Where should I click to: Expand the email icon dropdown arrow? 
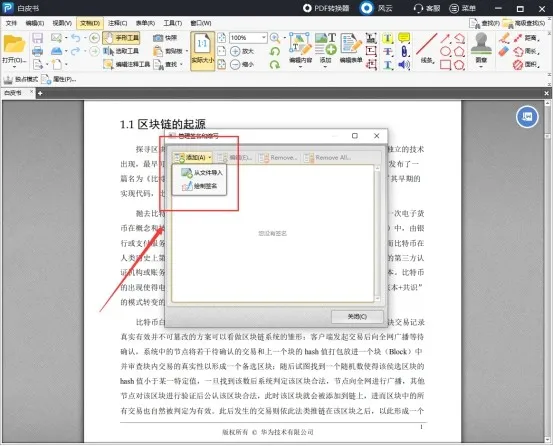point(66,38)
